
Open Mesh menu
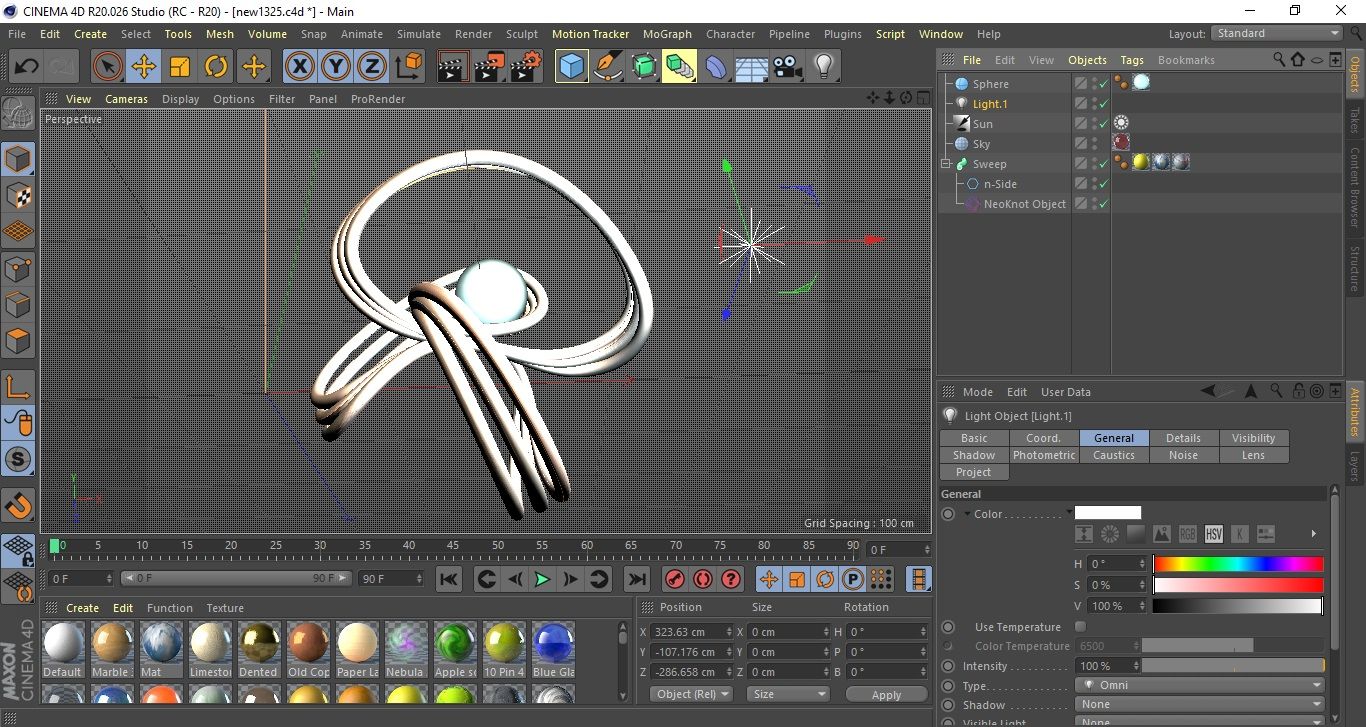pyautogui.click(x=219, y=34)
